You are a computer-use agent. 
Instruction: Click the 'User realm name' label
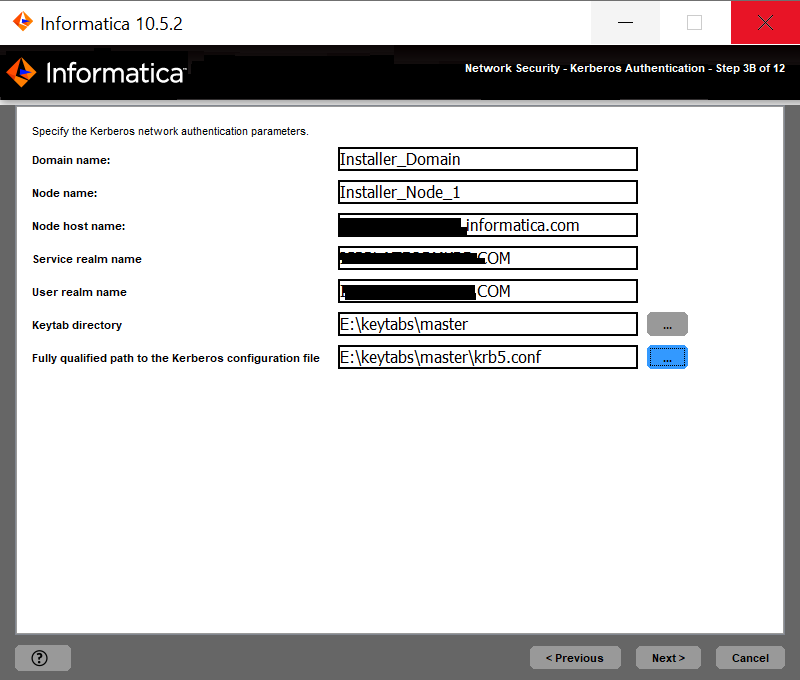coord(79,292)
